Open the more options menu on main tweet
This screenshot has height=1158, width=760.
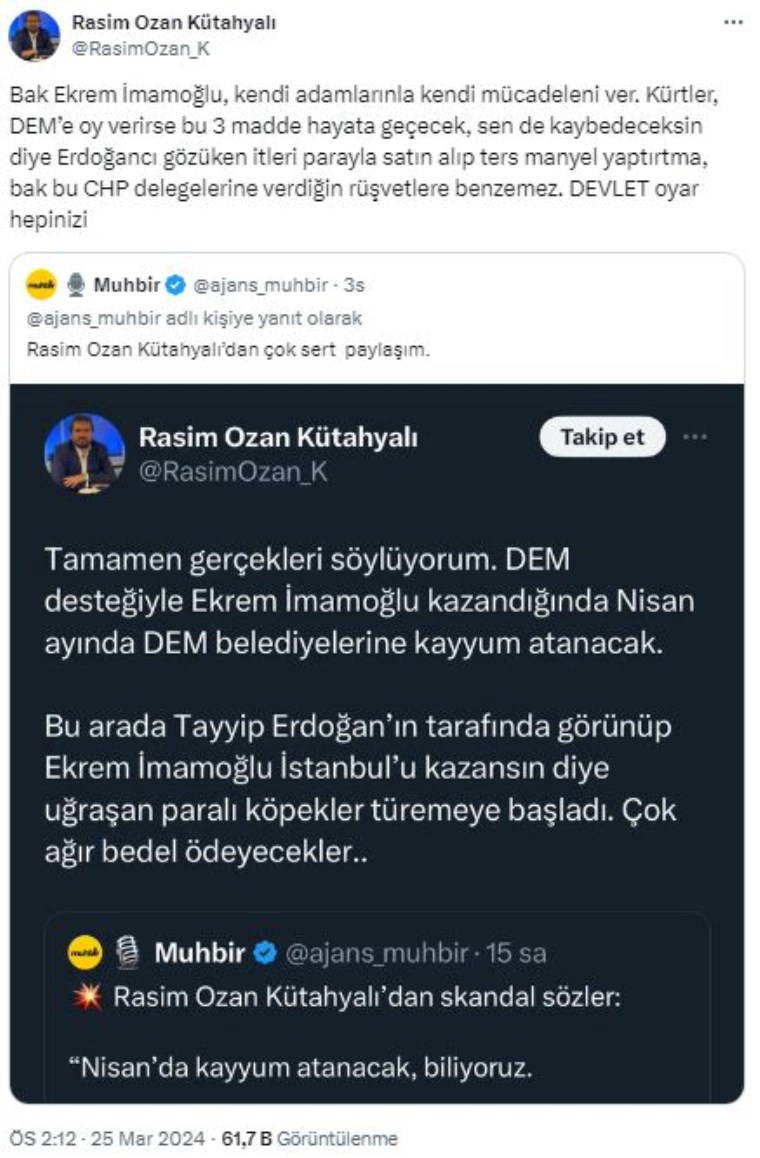733,21
